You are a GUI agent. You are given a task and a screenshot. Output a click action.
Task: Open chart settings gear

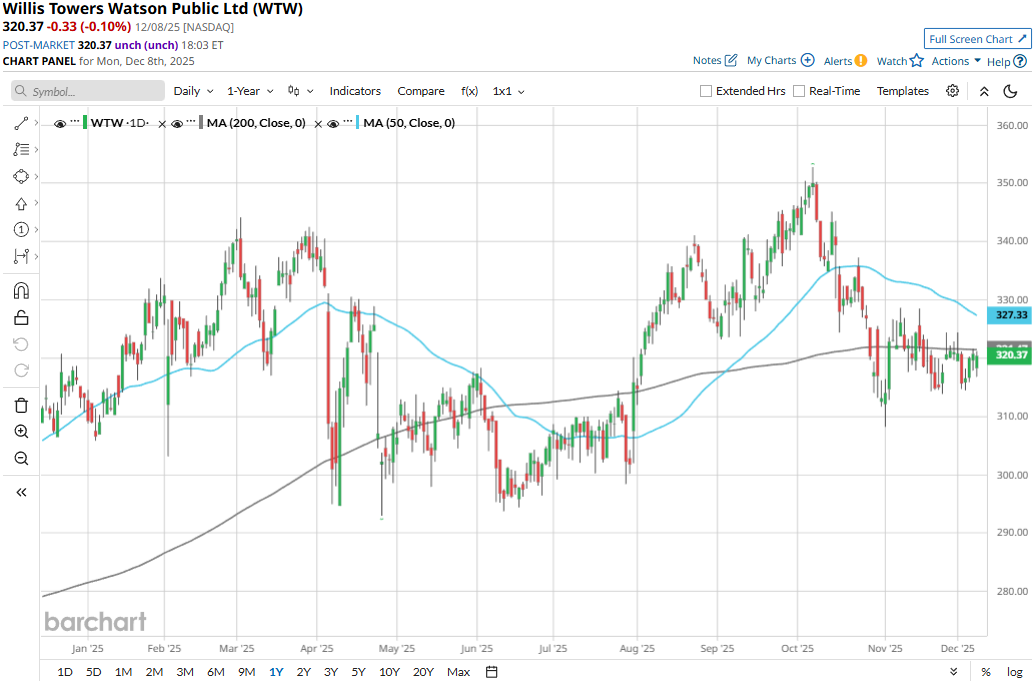(953, 91)
